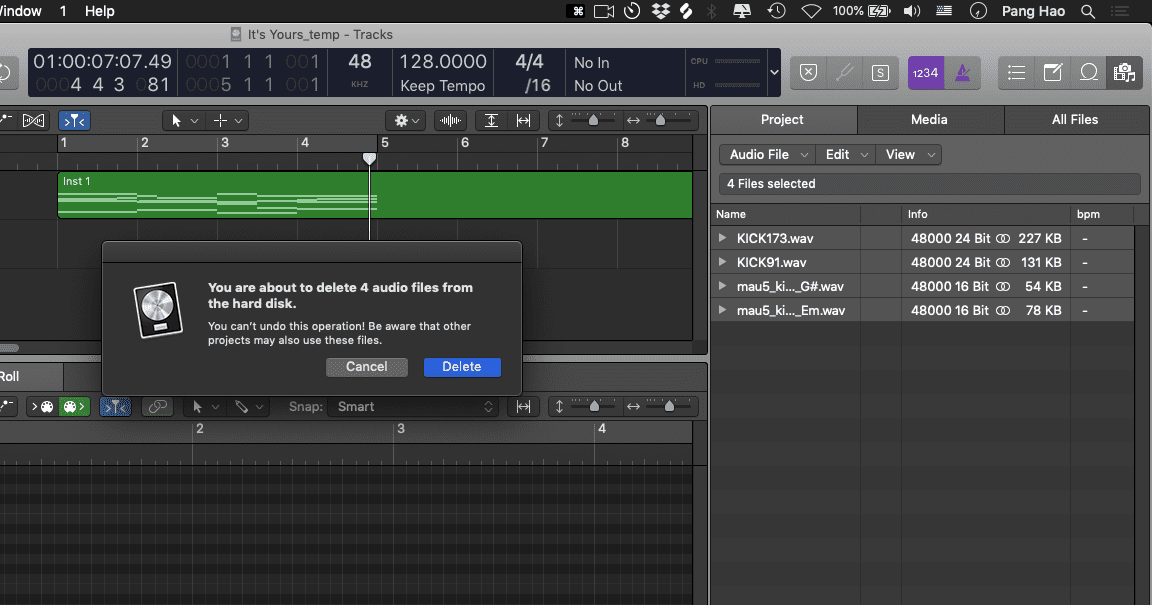Toggle the 1234 Count-in button
This screenshot has width=1152, height=605.
click(926, 72)
